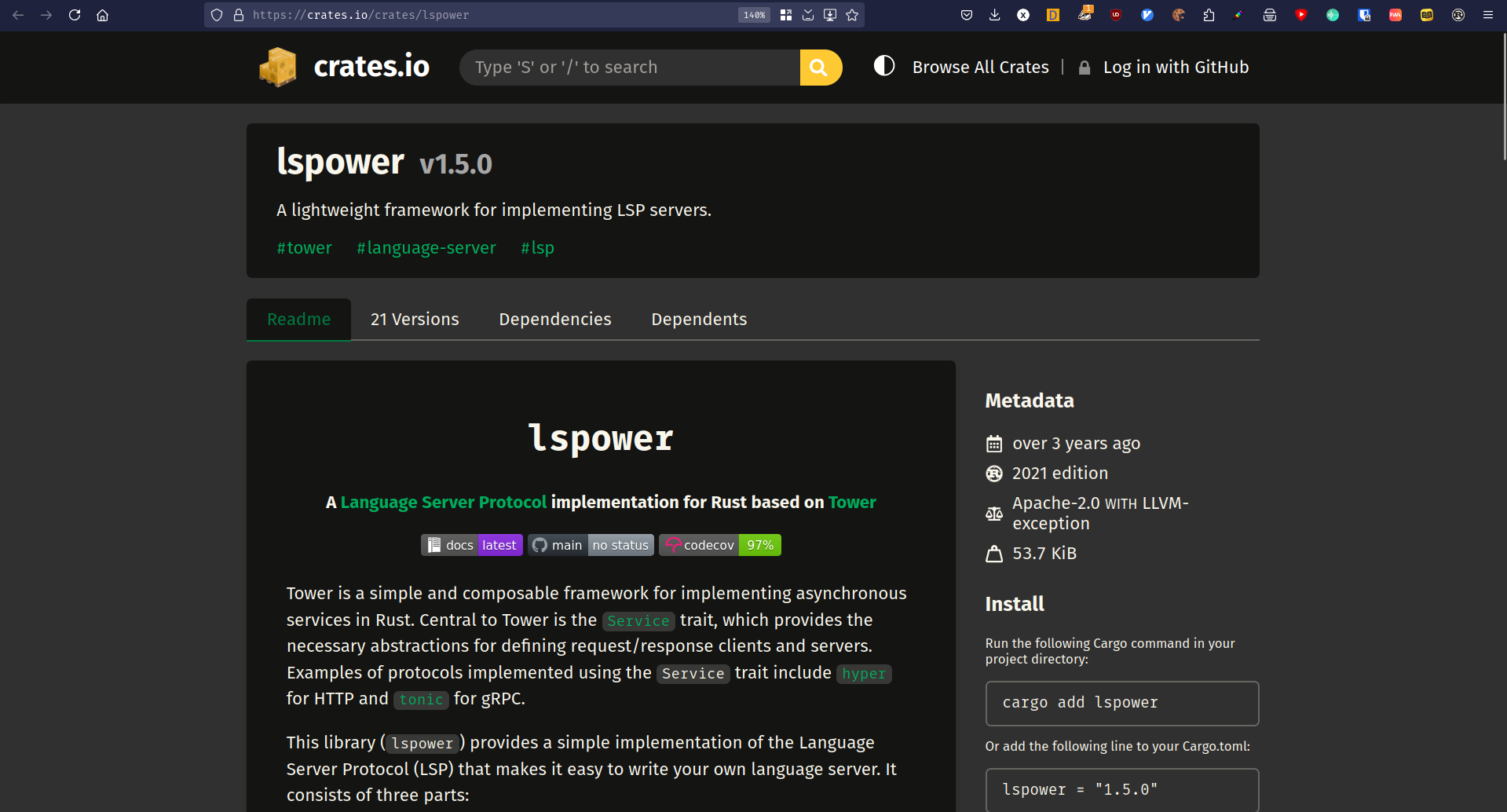Toggle the dark/light theme icon
1507x812 pixels.
(884, 66)
